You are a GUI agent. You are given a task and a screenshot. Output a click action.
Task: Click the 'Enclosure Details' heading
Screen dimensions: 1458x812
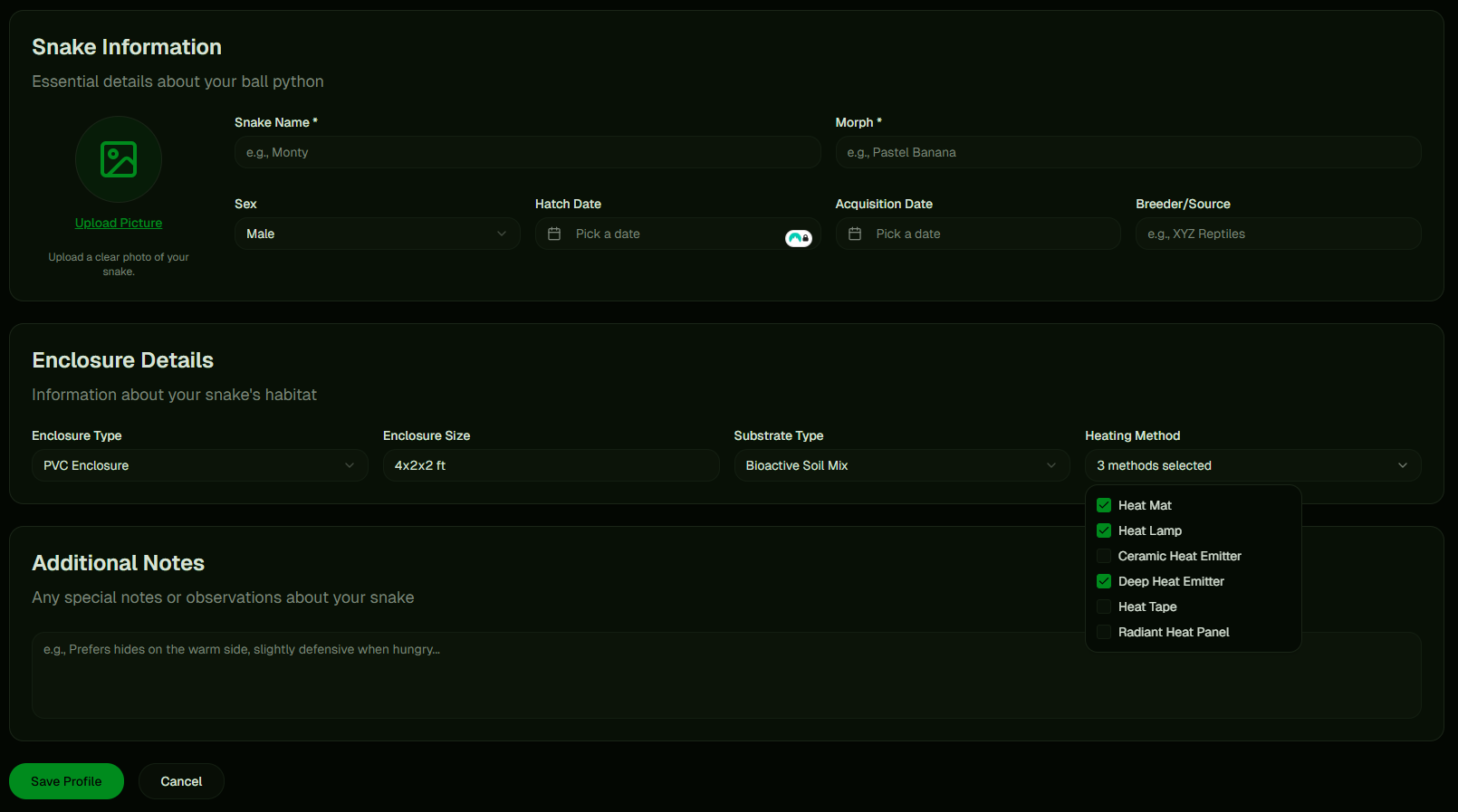pyautogui.click(x=123, y=360)
